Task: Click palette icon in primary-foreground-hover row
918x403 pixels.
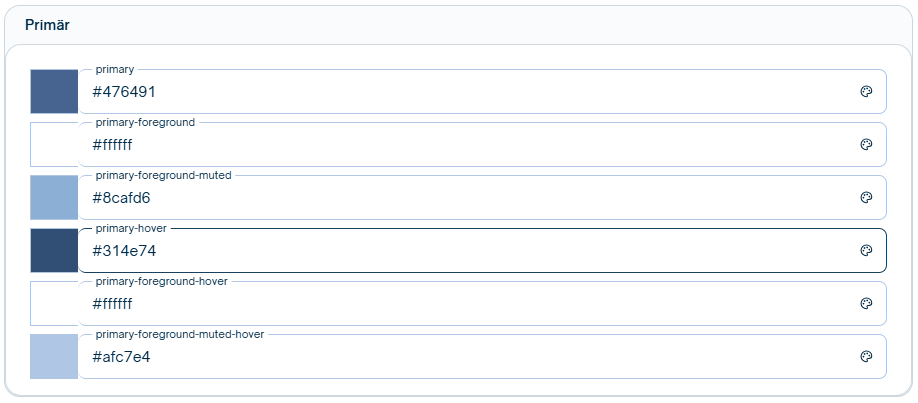Action: coord(866,303)
